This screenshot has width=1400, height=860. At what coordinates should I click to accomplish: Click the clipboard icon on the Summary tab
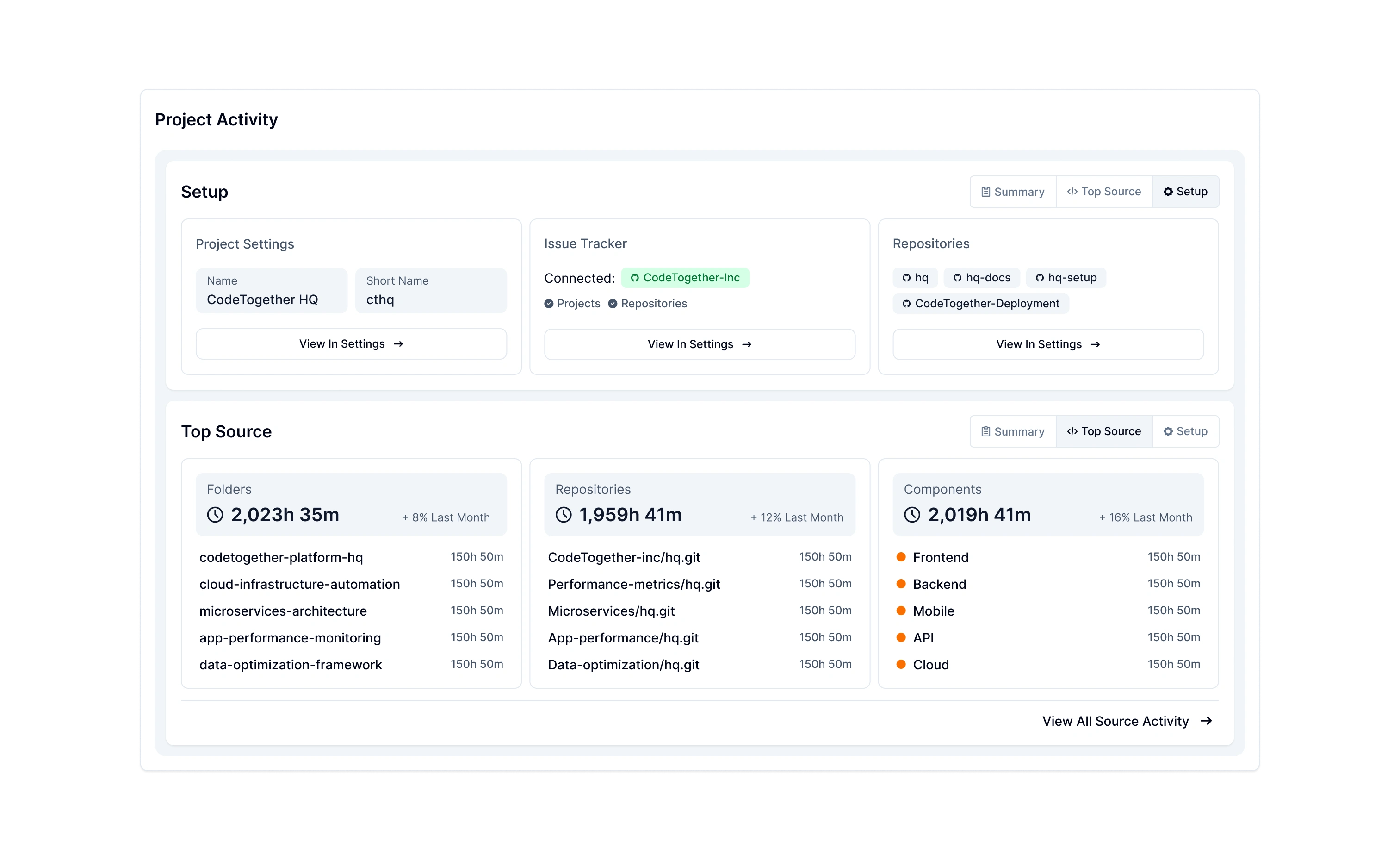[x=986, y=192]
